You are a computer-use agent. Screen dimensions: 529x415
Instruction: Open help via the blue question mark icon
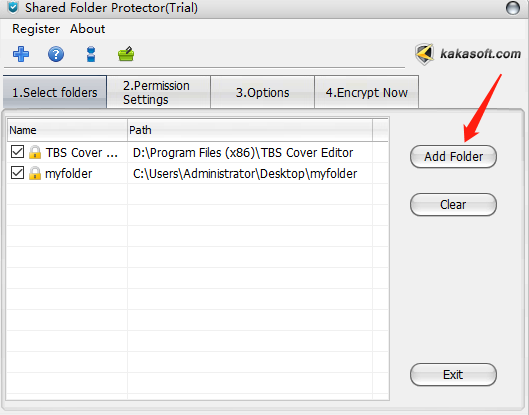pos(56,54)
